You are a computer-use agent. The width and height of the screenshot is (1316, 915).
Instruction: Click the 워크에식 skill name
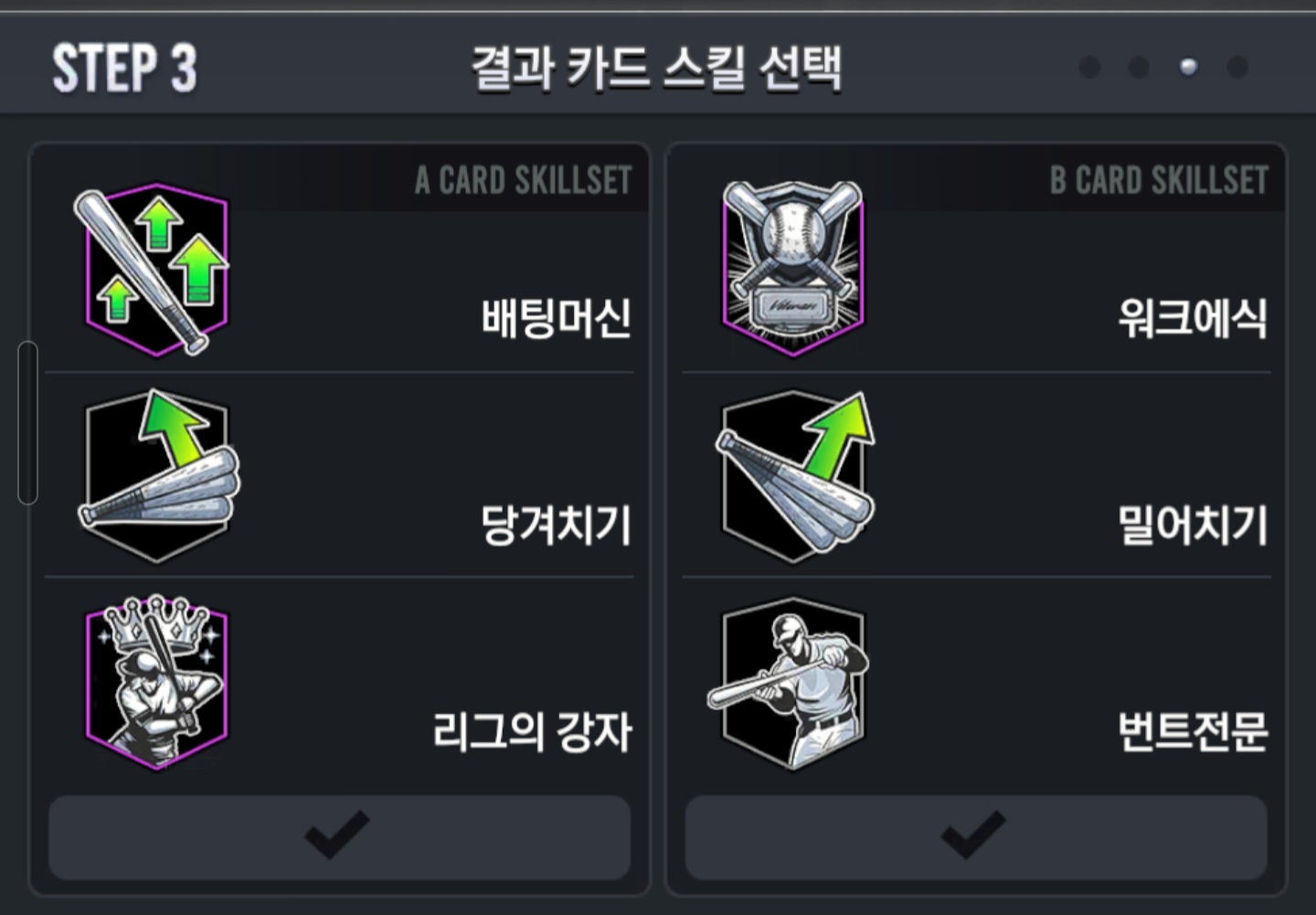point(1193,319)
